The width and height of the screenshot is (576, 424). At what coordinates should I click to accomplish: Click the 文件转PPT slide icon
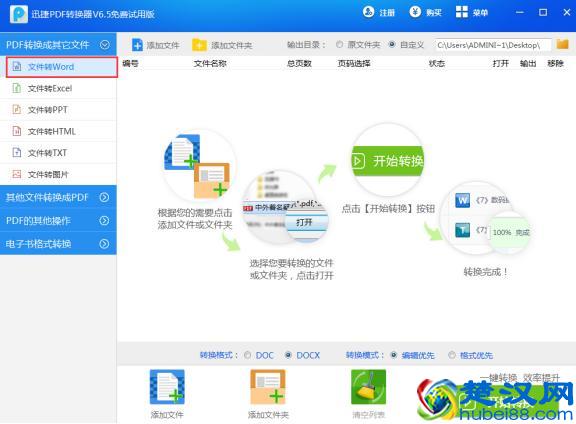tap(17, 109)
